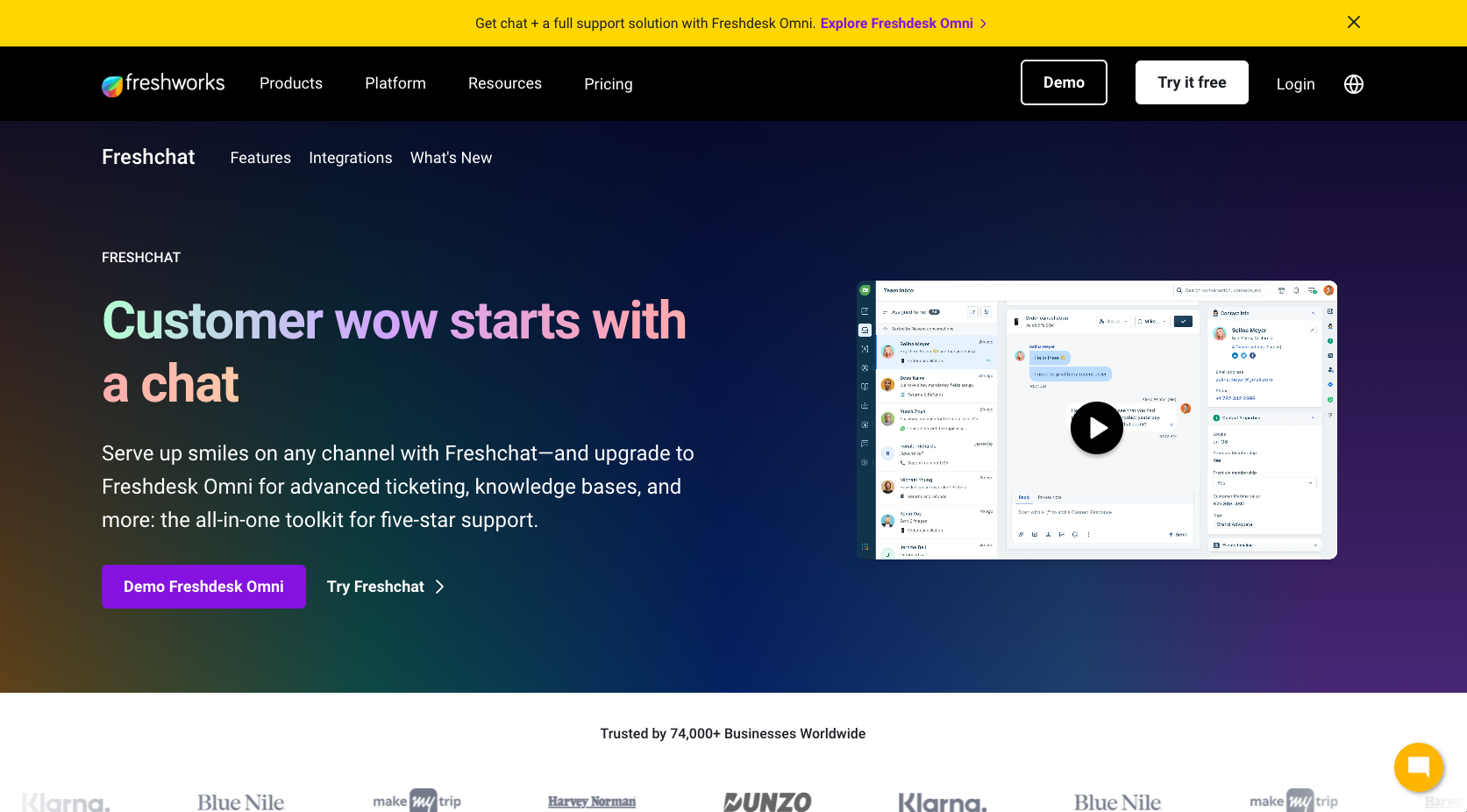Image resolution: width=1467 pixels, height=812 pixels.
Task: Select the emoji icon in the reply toolbar
Action: click(x=1075, y=534)
